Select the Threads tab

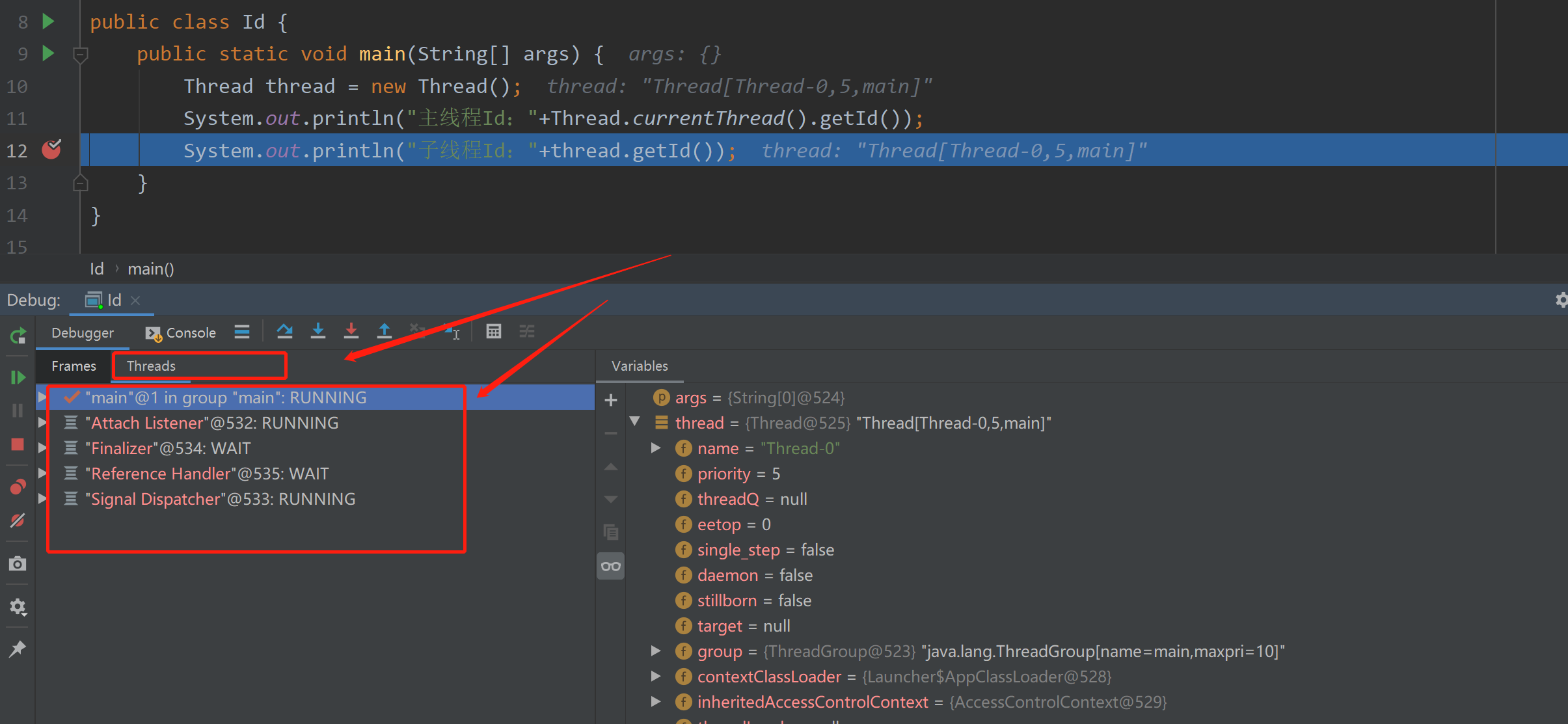pos(151,366)
